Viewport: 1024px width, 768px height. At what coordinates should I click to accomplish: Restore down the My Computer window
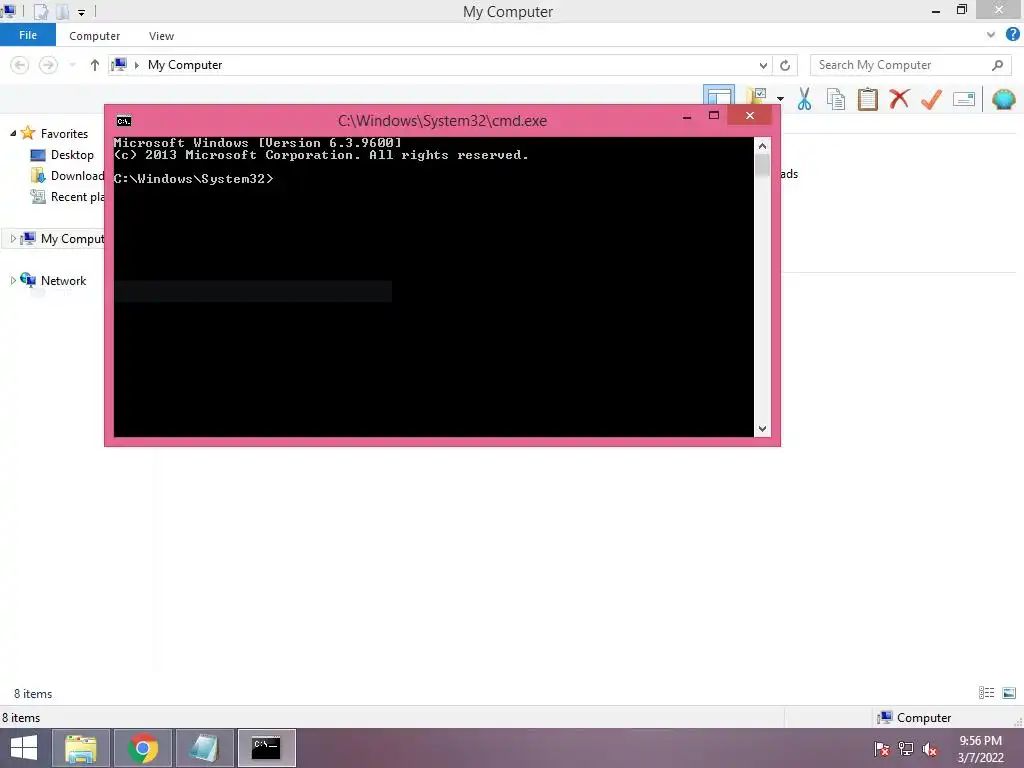(x=961, y=10)
